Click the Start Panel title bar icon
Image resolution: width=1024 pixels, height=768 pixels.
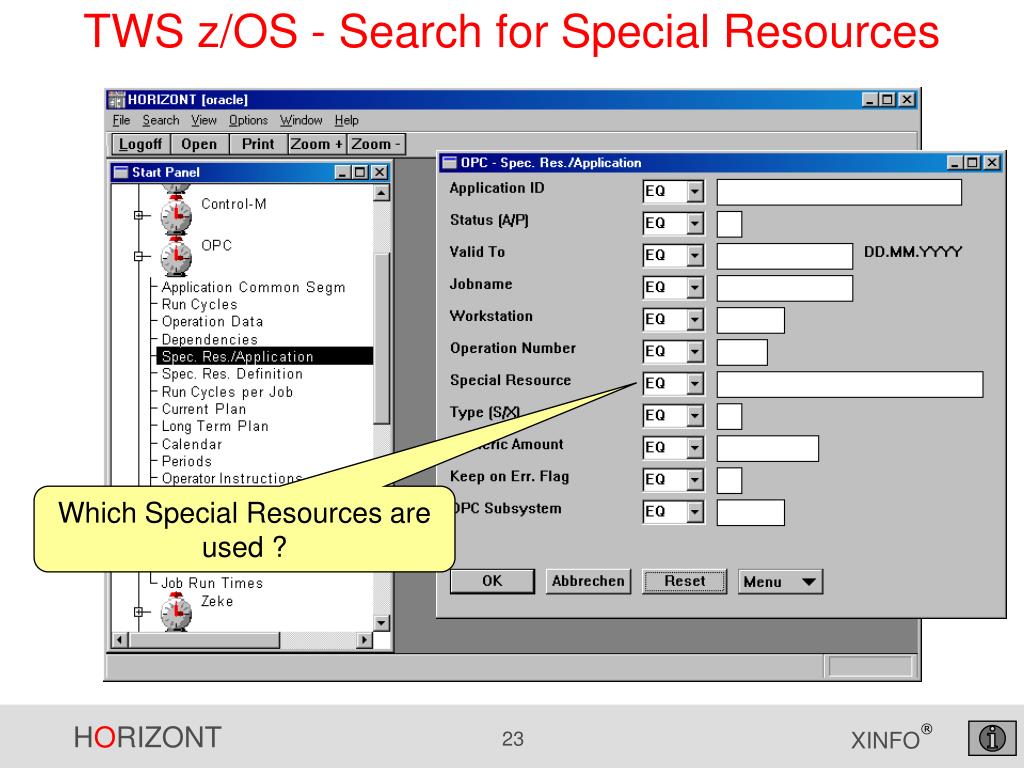coord(121,172)
